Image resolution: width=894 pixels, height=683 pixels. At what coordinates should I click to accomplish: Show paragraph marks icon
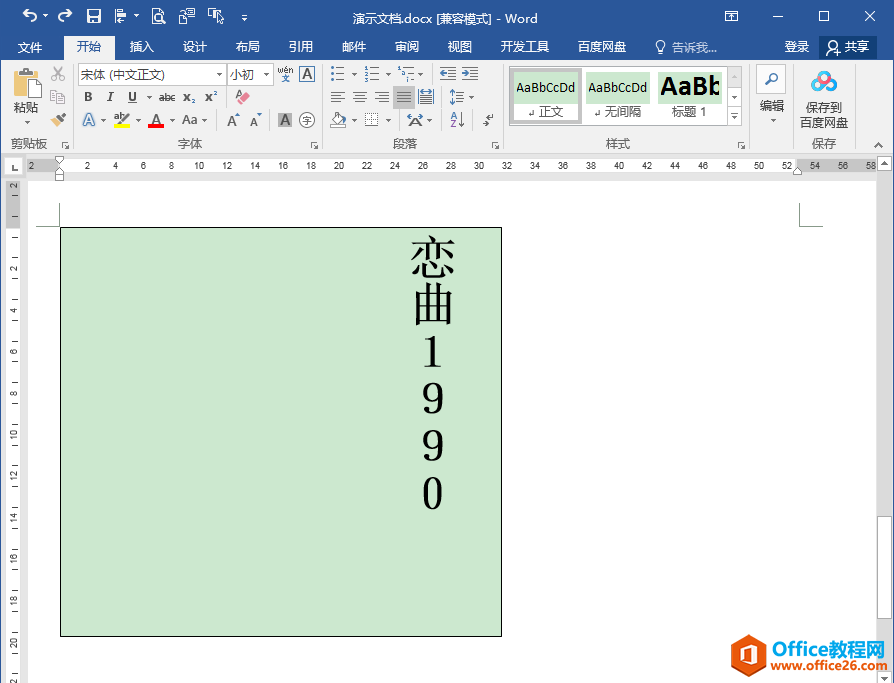pyautogui.click(x=488, y=120)
